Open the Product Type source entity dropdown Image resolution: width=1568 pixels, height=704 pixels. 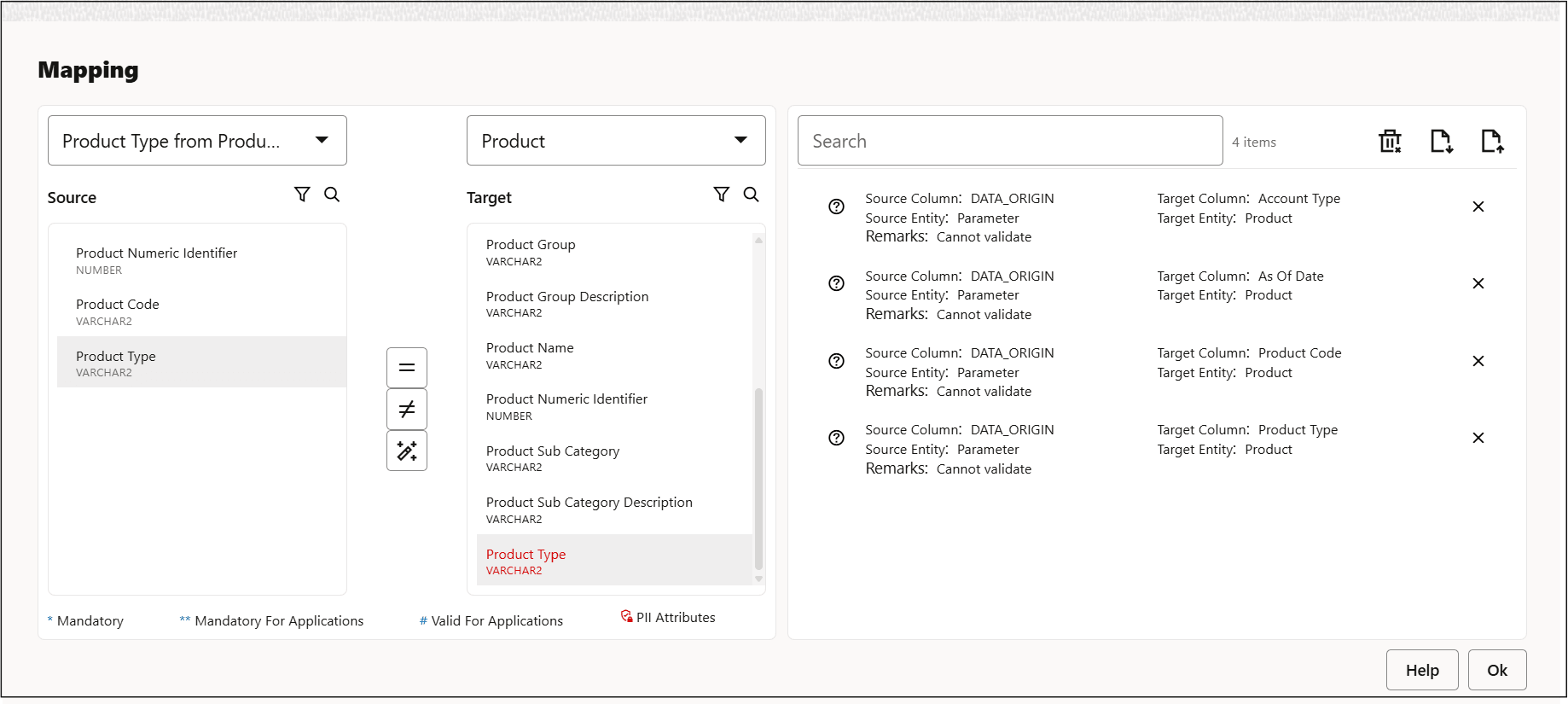pos(197,141)
